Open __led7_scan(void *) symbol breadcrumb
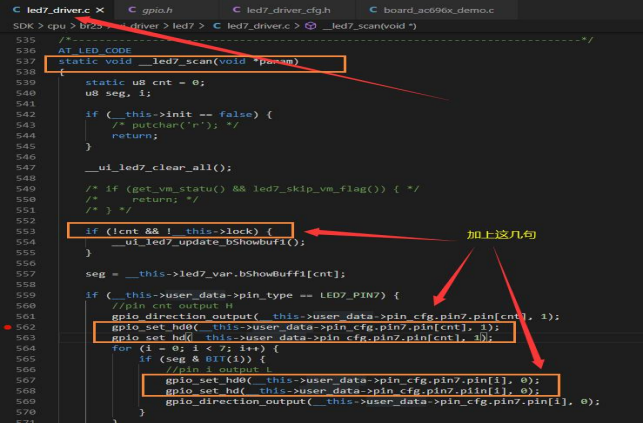Viewport: 643px width, 423px height. (x=369, y=26)
